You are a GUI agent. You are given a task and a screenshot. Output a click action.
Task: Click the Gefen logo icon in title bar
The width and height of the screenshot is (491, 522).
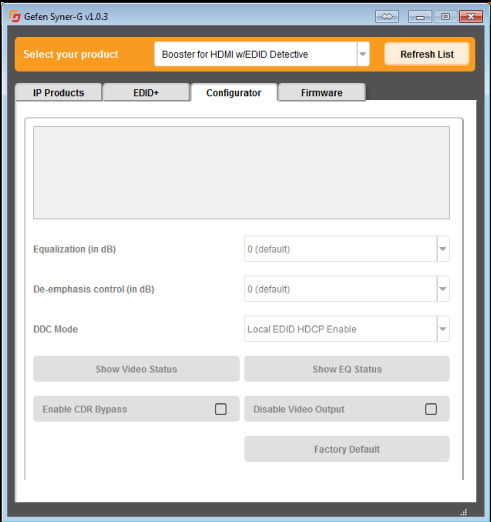click(15, 16)
